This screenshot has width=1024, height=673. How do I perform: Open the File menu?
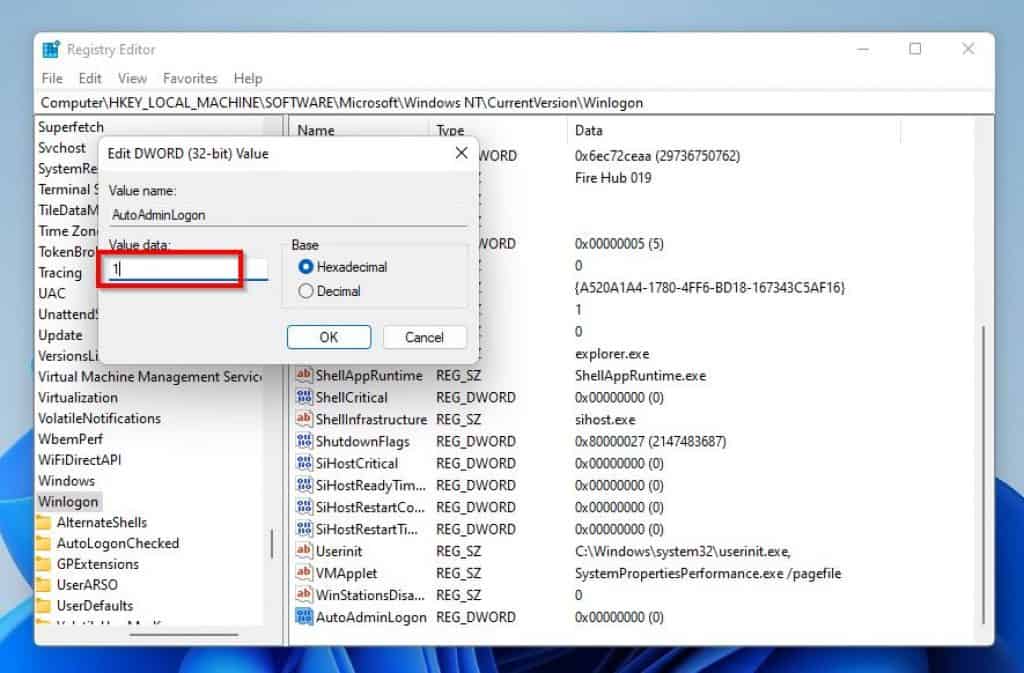(x=52, y=78)
